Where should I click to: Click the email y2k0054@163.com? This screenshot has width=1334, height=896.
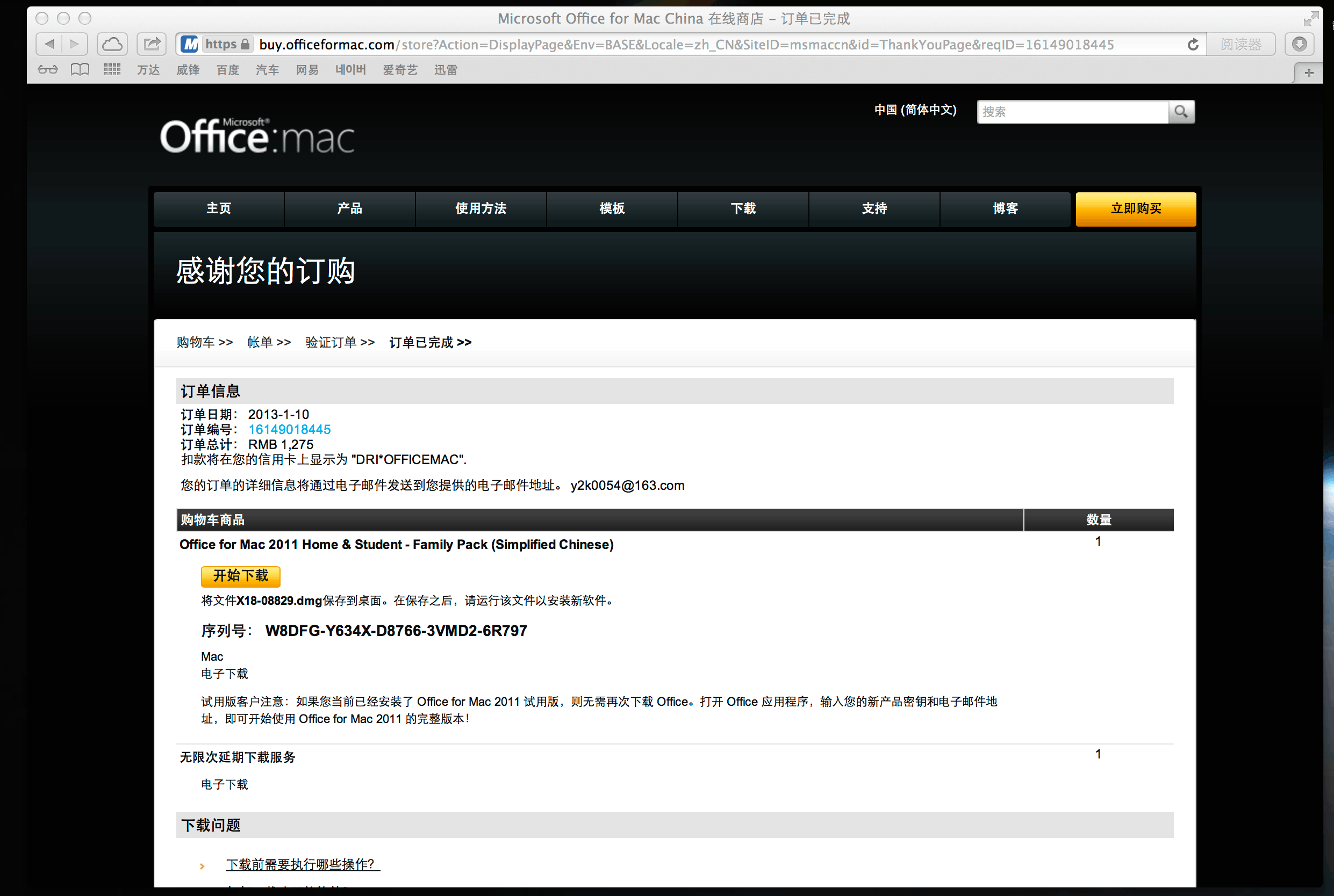point(627,485)
